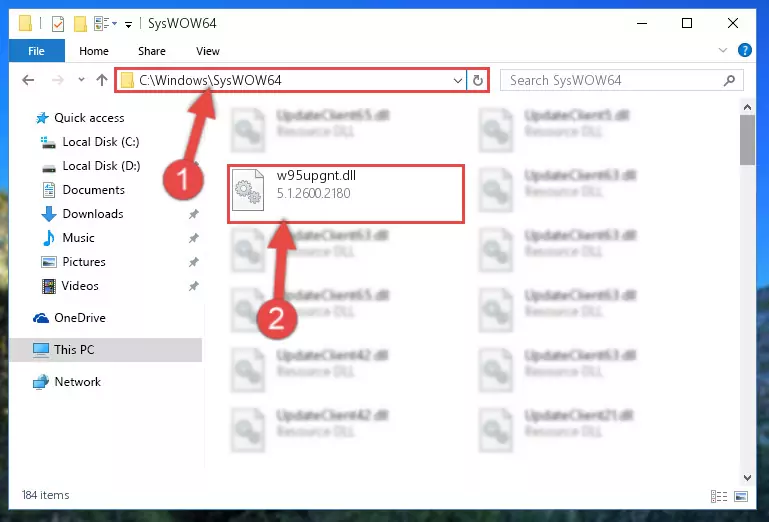Image resolution: width=769 pixels, height=522 pixels.
Task: Click the New folder icon in title bar
Action: (80, 24)
